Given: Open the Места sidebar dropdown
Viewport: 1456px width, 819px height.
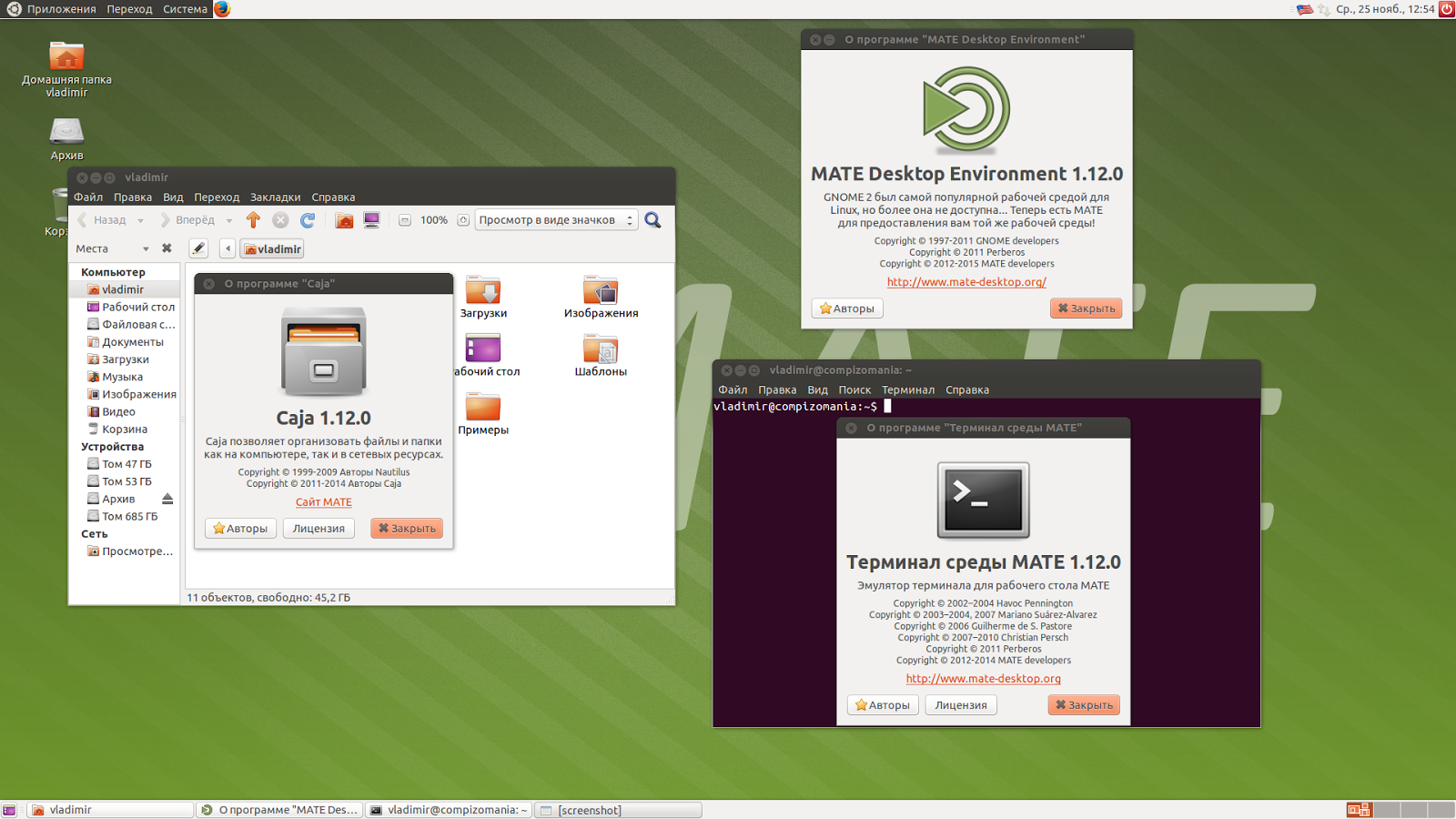Looking at the screenshot, I should click(x=112, y=248).
